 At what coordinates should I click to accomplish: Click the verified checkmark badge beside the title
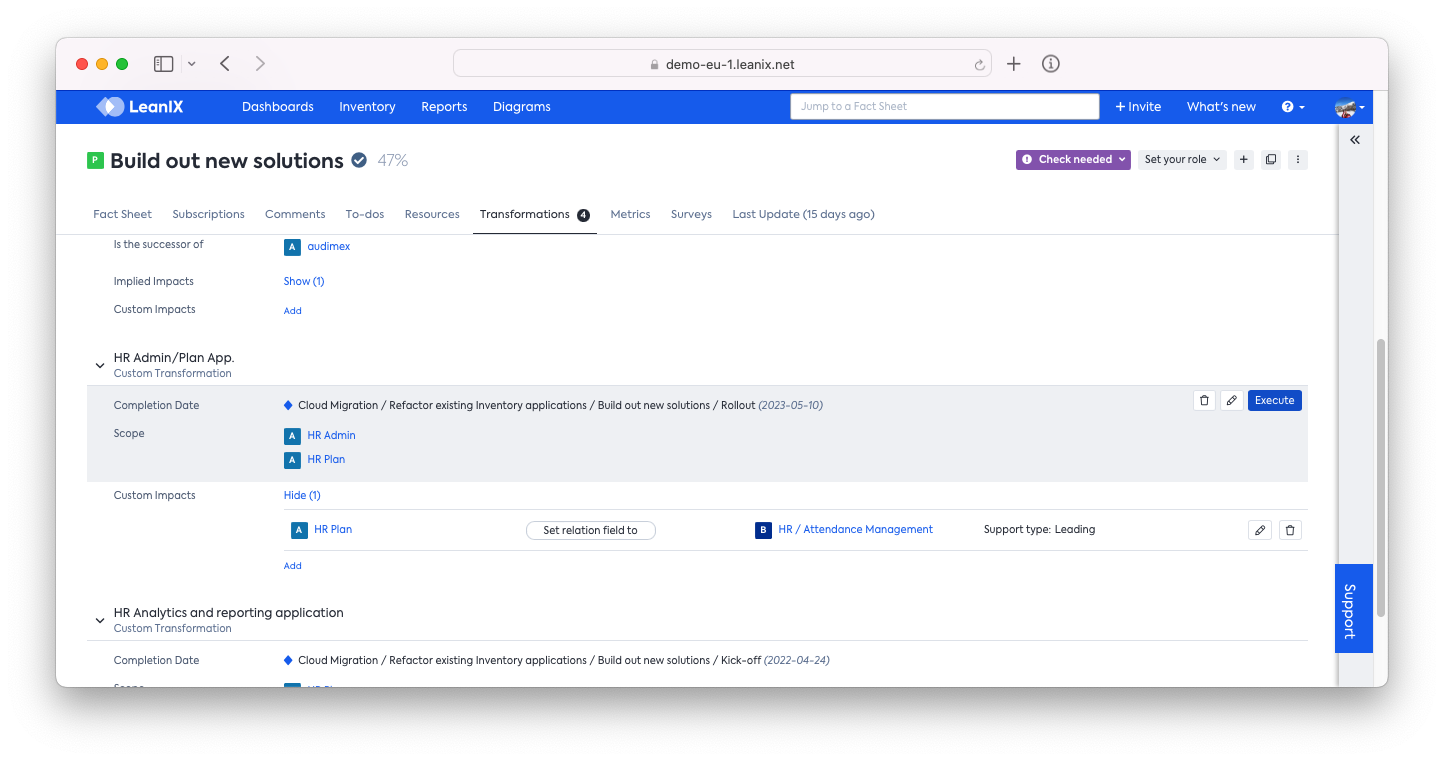[x=359, y=160]
